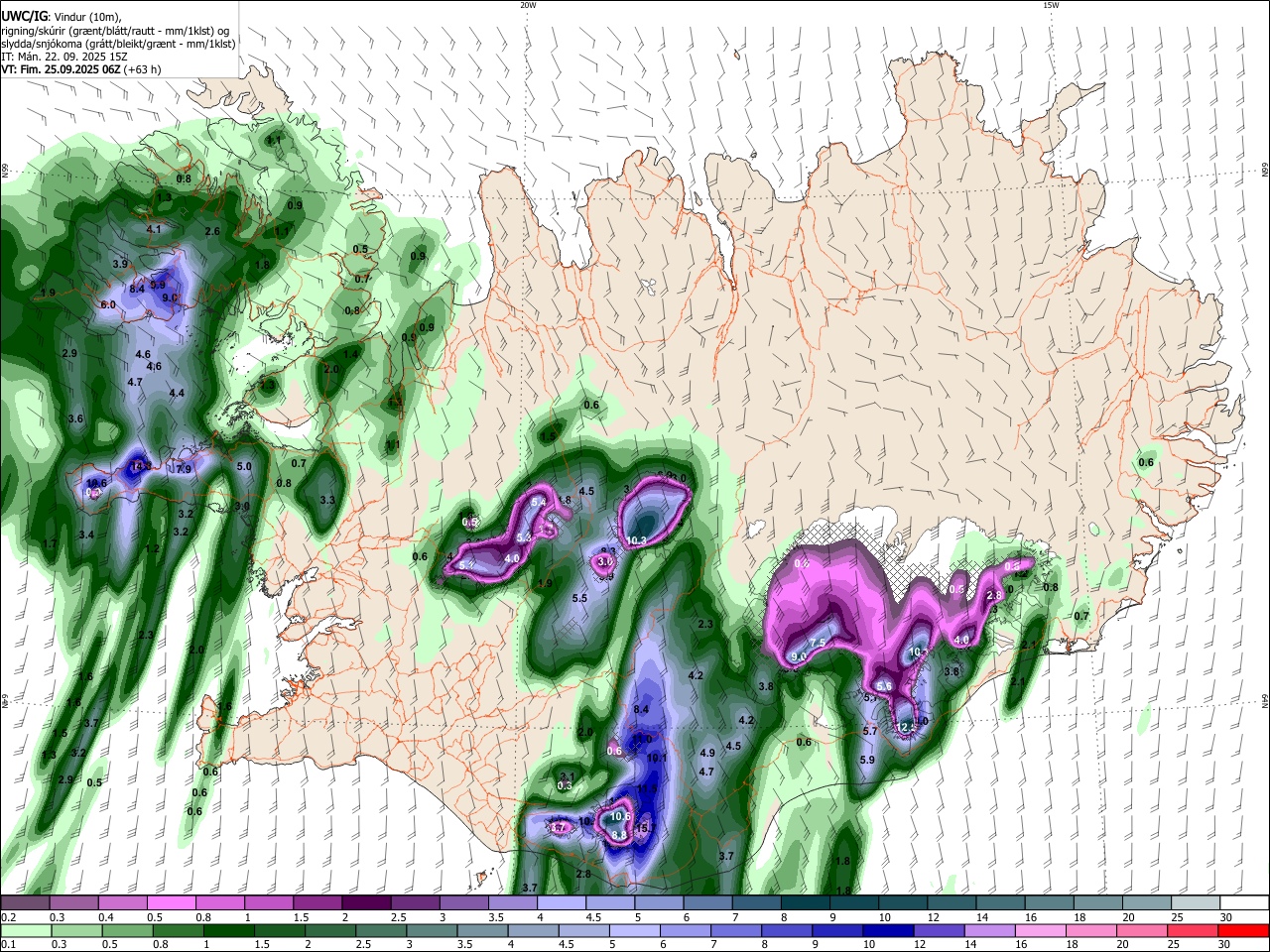Viewport: 1270px width, 952px height.
Task: Select the '8.8' value below 10.6
Action: 619,835
